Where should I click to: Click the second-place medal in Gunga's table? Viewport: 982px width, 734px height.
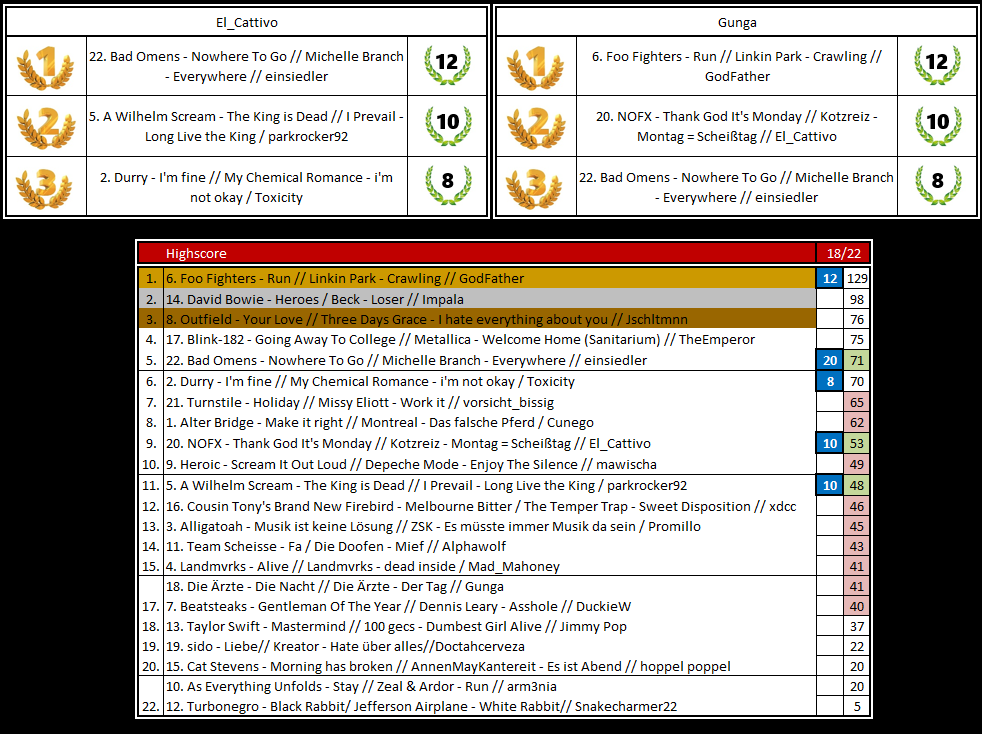click(536, 127)
